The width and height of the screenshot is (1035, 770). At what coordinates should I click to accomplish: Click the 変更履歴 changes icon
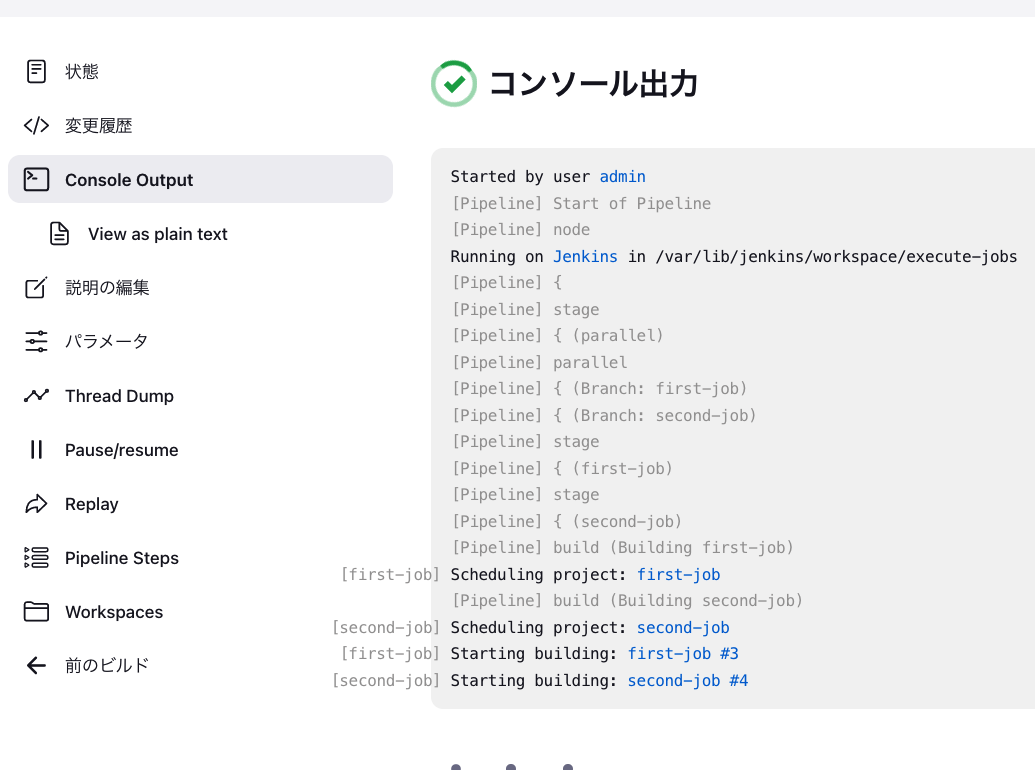36,125
